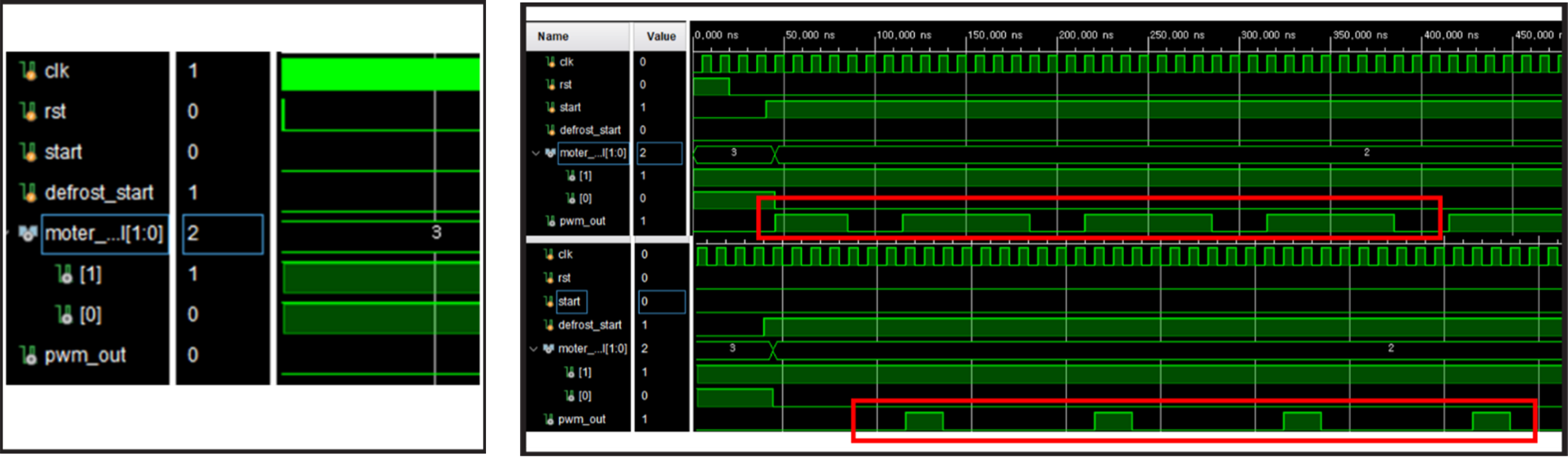Click the pwm_out signal icon in the enlarged left panel
The width and height of the screenshot is (1568, 457).
(x=28, y=356)
